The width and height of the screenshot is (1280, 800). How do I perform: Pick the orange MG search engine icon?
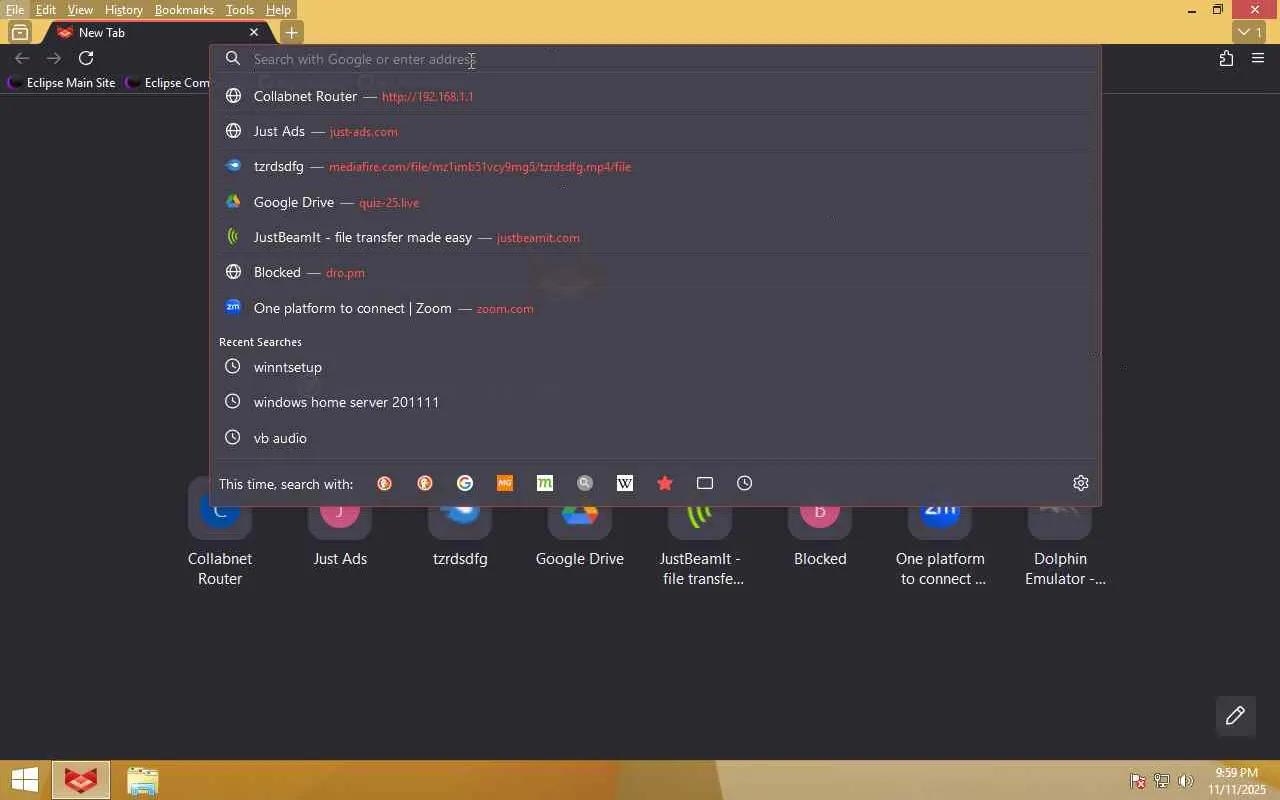[505, 483]
